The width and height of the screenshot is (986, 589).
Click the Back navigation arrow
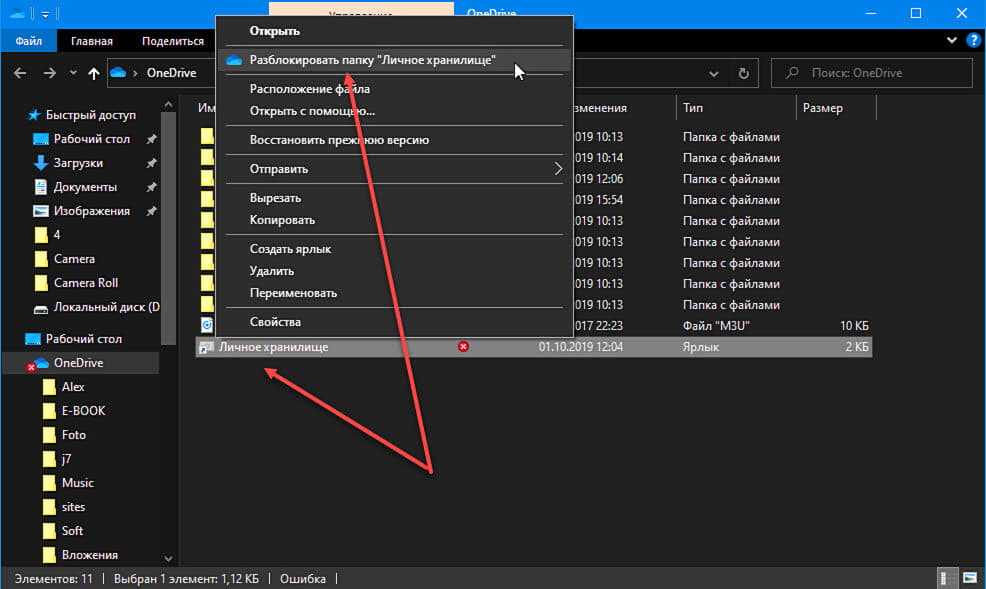point(21,73)
